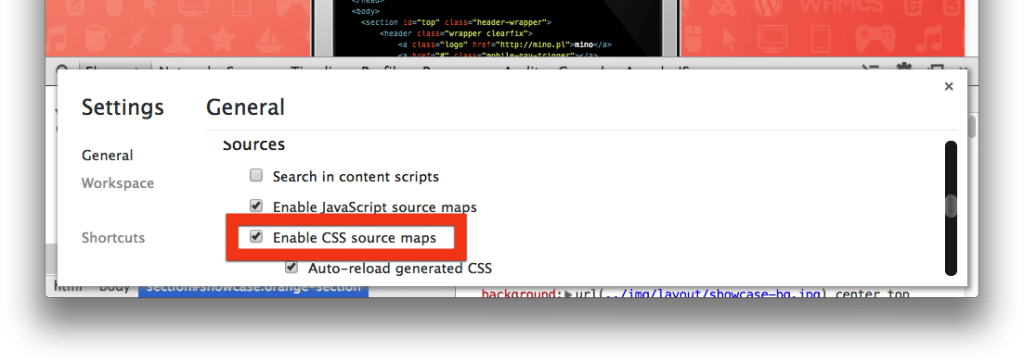Toggle Enable JavaScript source maps checkbox
This screenshot has width=1024, height=363.
click(257, 206)
